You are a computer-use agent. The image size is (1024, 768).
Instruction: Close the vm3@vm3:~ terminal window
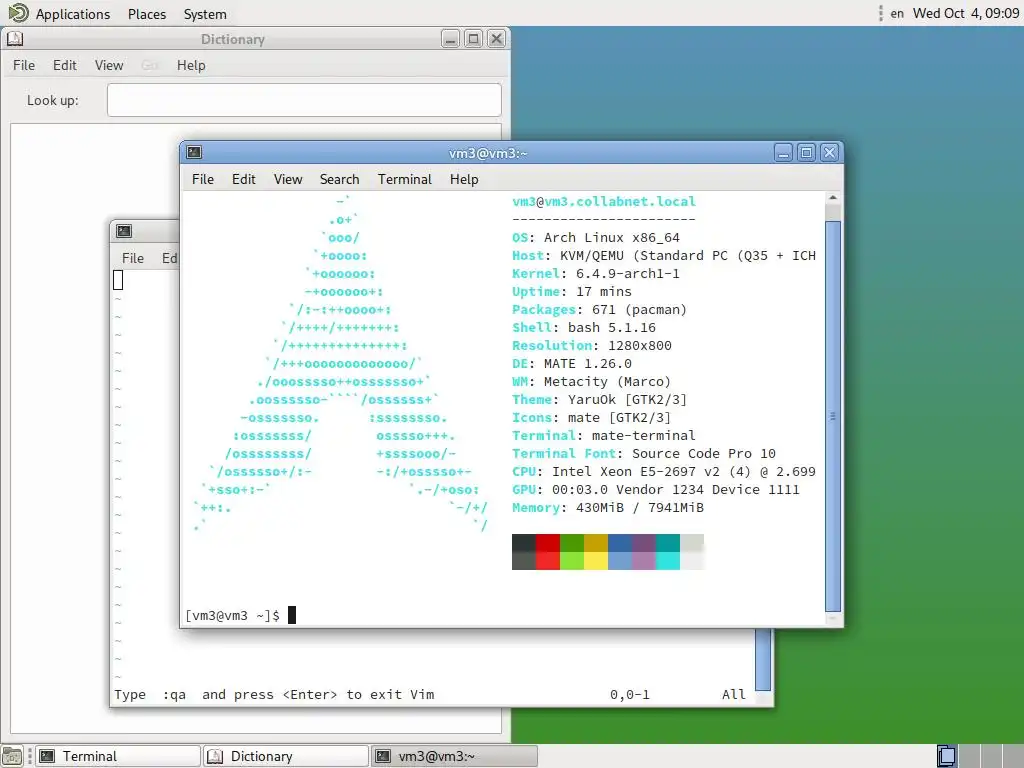tap(829, 153)
